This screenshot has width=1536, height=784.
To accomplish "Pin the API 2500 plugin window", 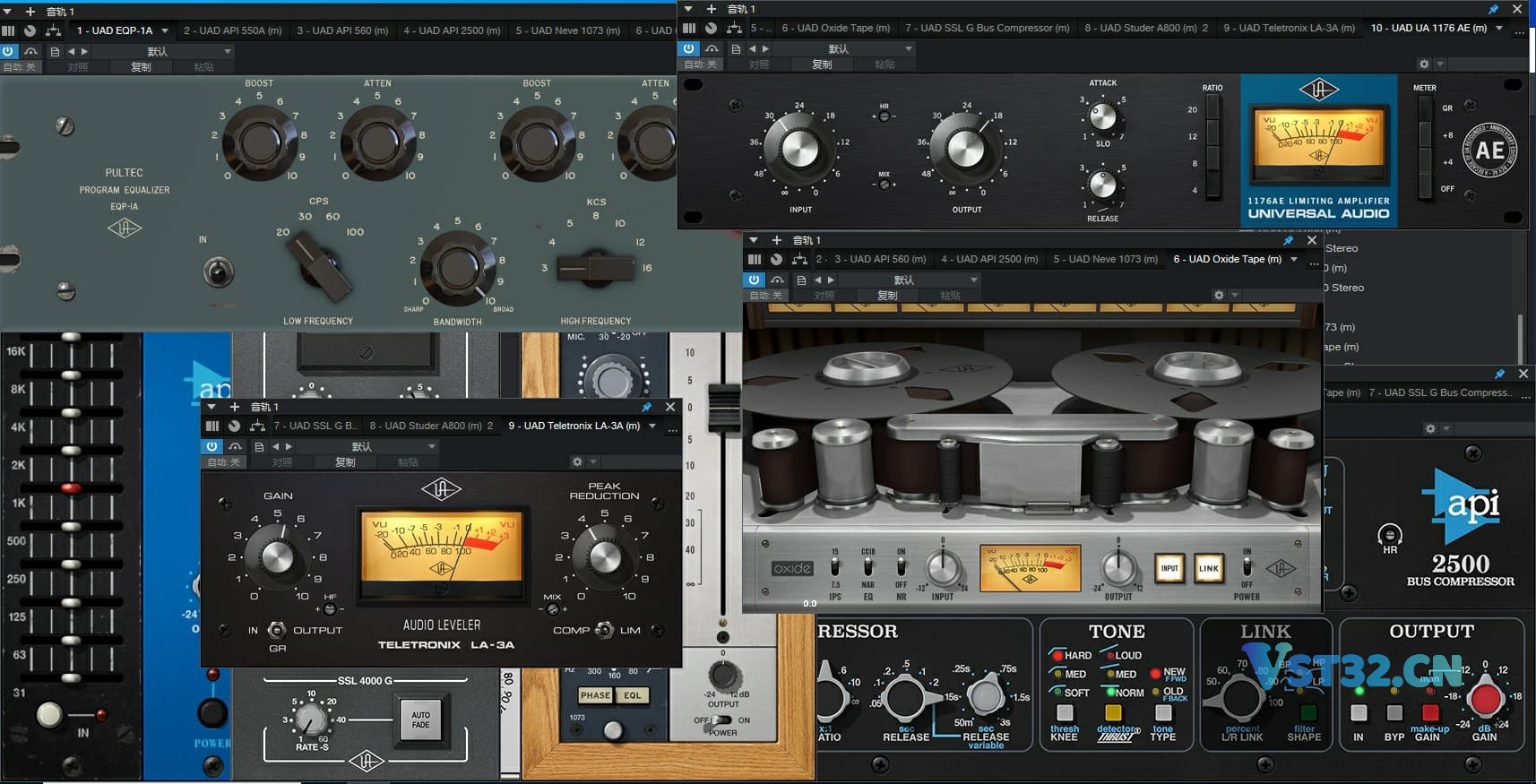I will tap(1499, 373).
